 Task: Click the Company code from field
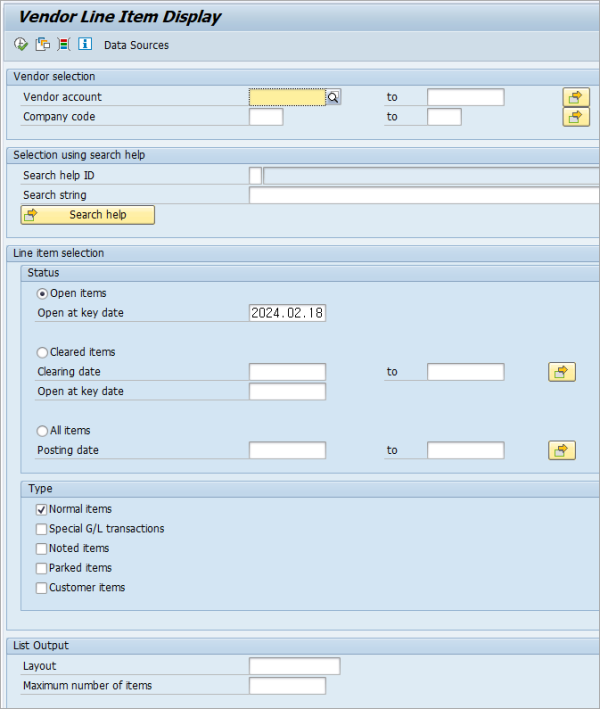pyautogui.click(x=266, y=117)
